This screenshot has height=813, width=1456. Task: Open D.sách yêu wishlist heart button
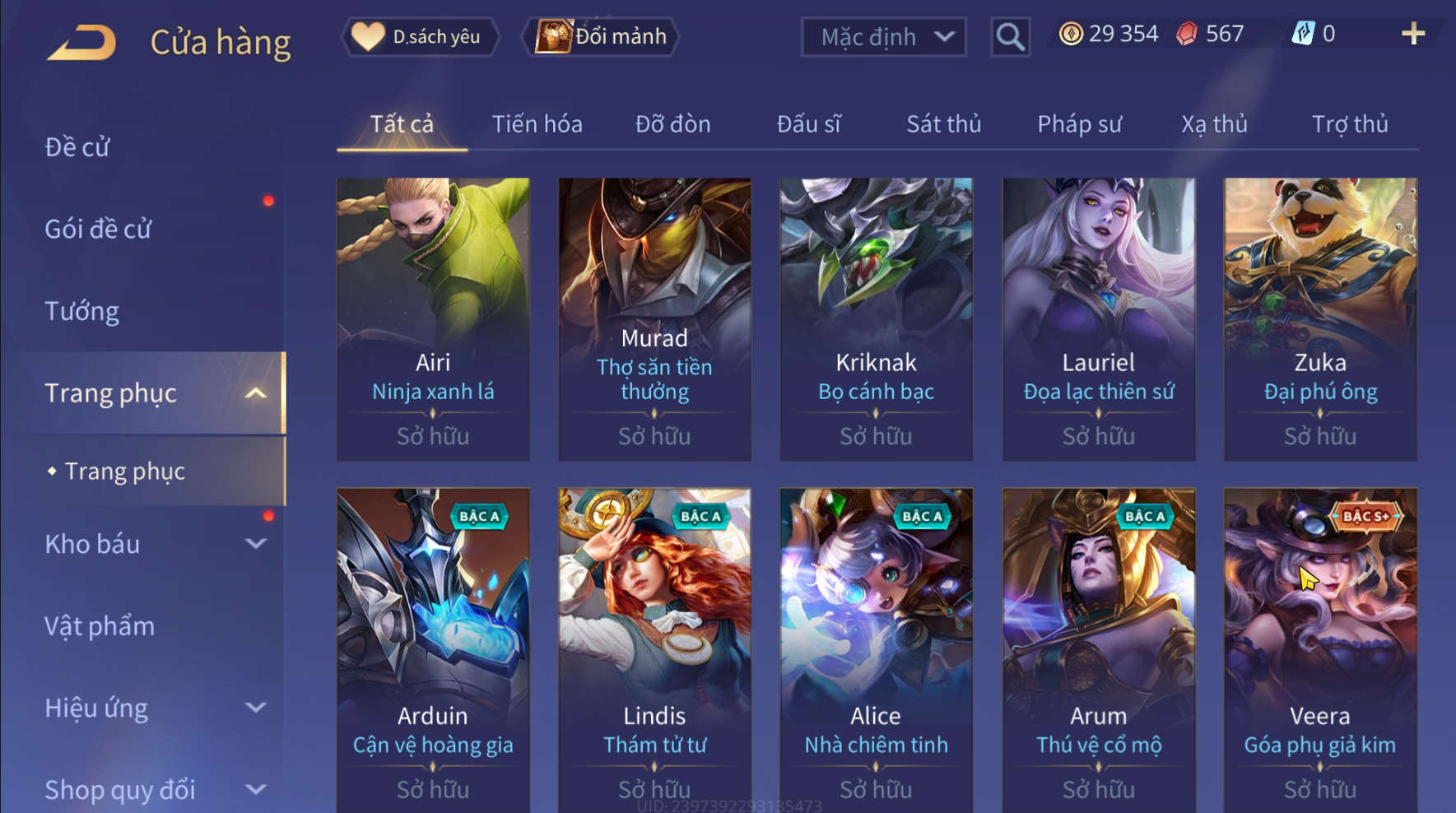point(420,37)
